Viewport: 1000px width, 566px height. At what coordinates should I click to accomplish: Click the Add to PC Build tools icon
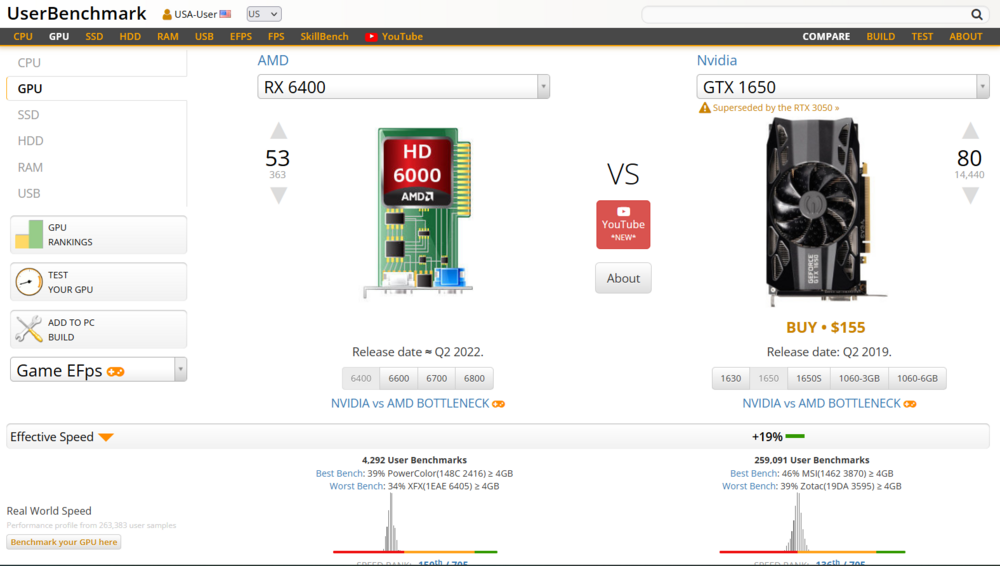tap(29, 329)
